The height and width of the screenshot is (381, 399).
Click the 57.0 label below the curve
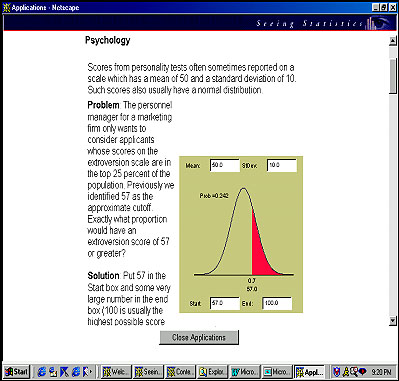[x=252, y=289]
